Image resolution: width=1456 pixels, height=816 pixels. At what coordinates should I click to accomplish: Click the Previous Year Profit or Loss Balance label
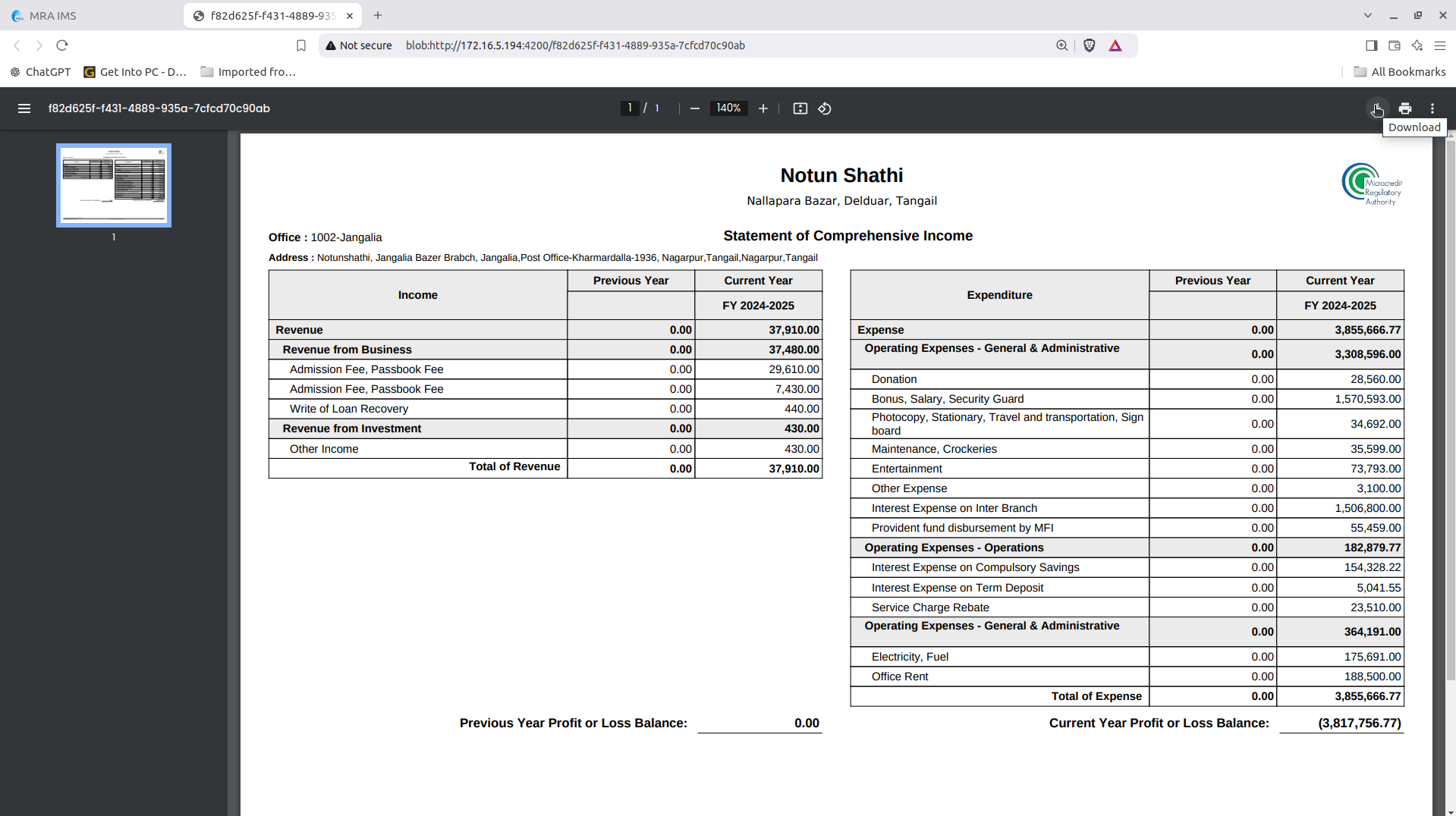574,723
